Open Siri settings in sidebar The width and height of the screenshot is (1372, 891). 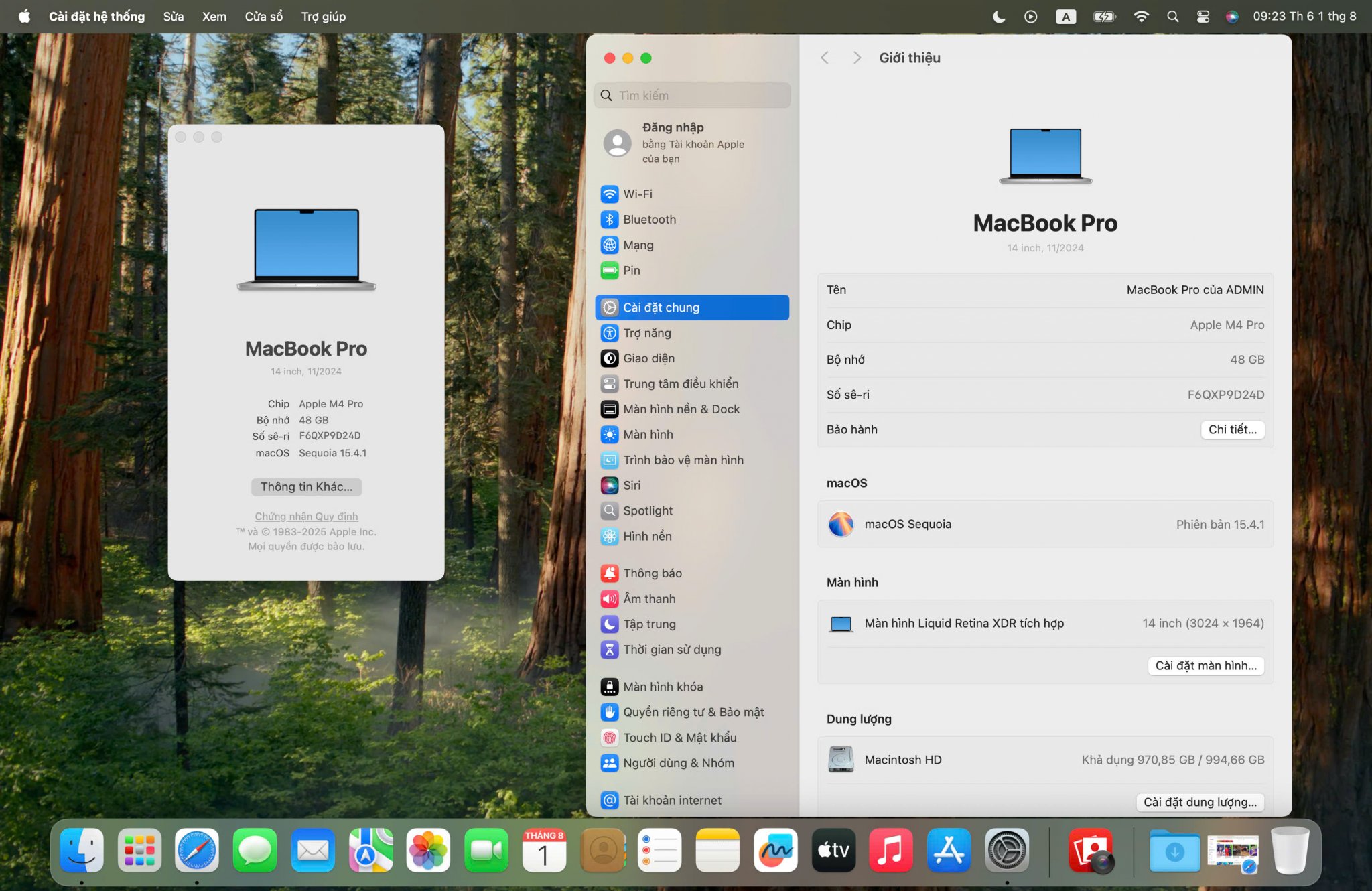pos(692,486)
